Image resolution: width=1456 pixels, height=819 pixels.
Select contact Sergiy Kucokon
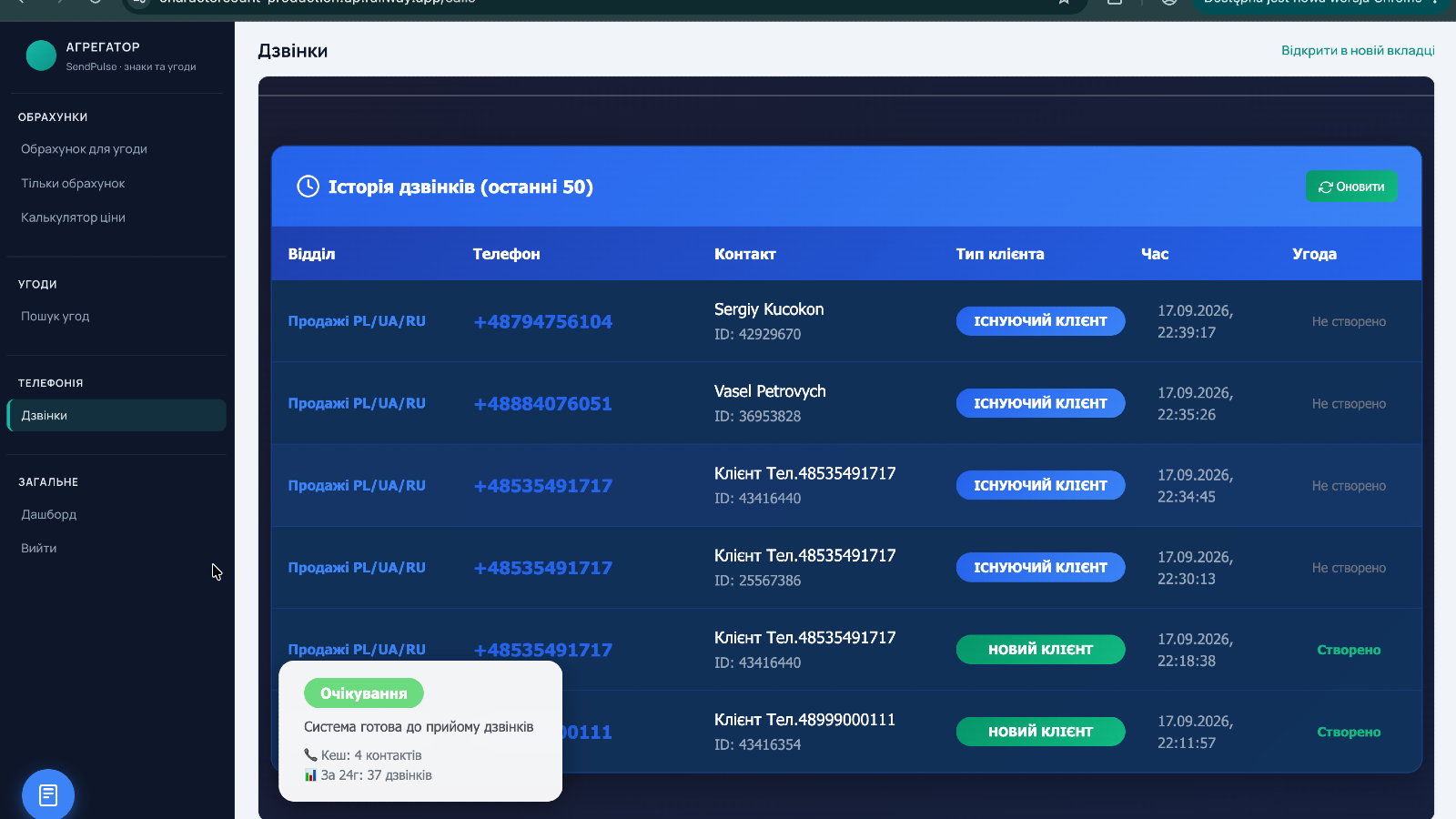point(769,309)
